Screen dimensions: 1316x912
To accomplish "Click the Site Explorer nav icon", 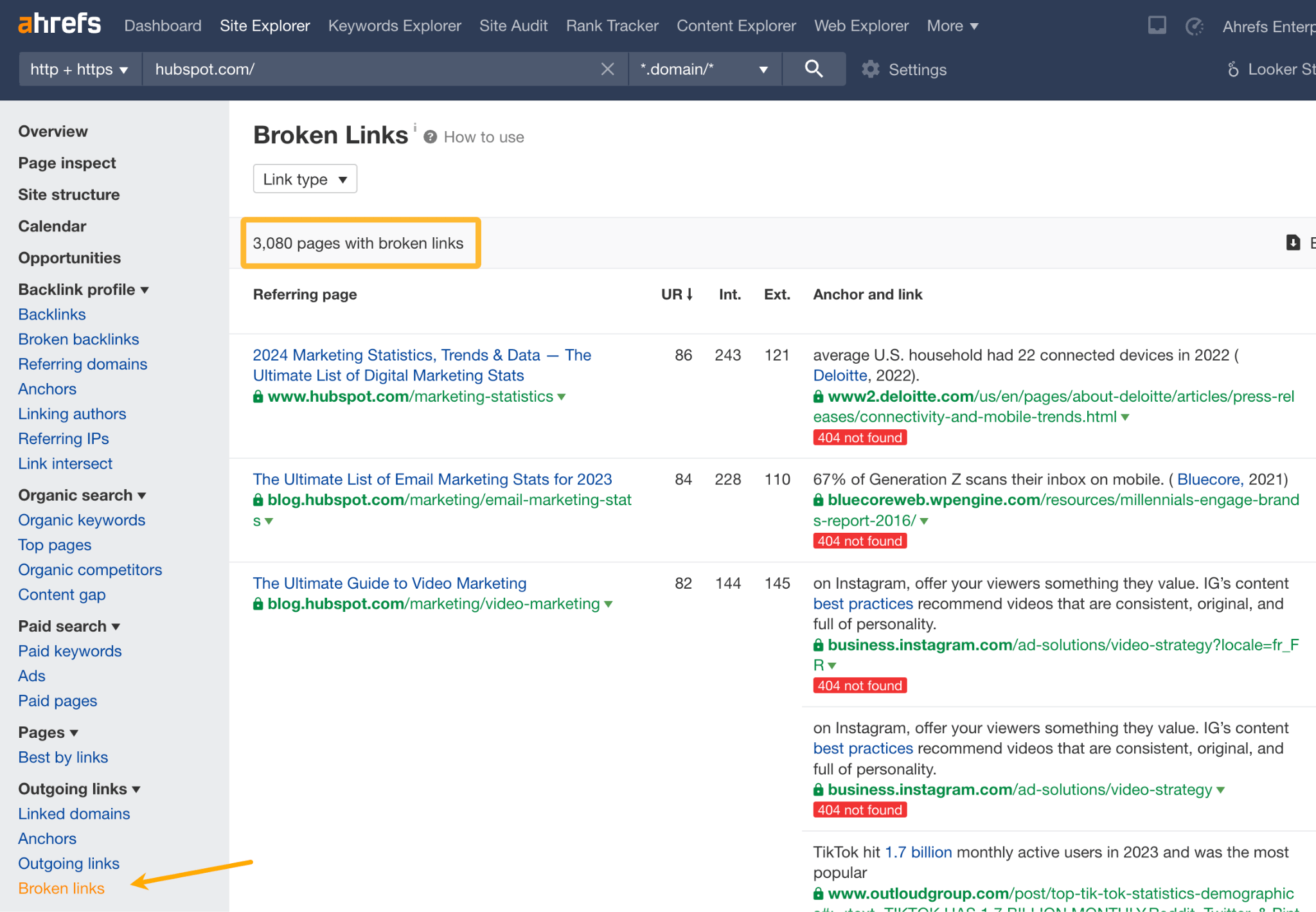I will (x=265, y=25).
